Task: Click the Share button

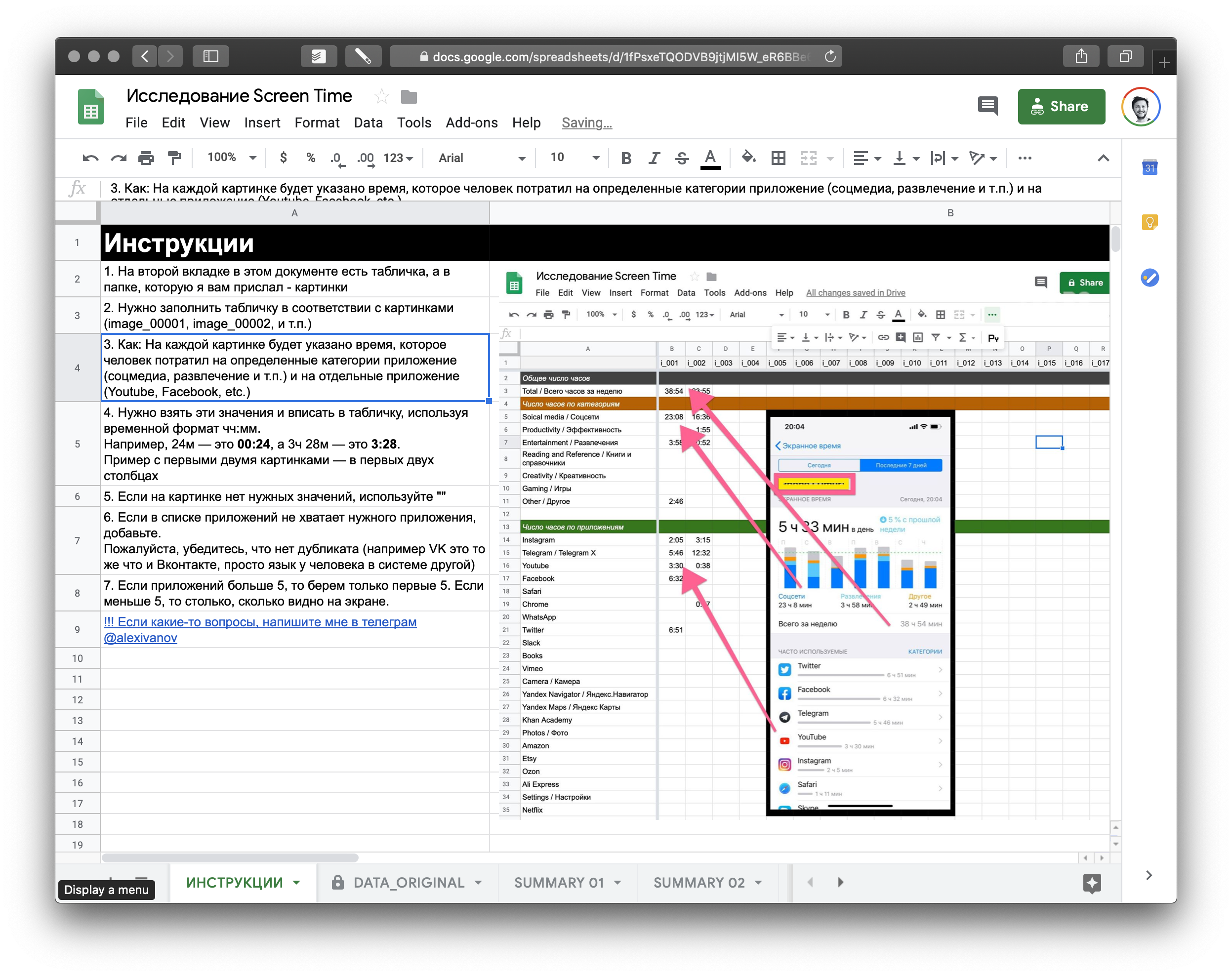Action: click(x=1061, y=106)
